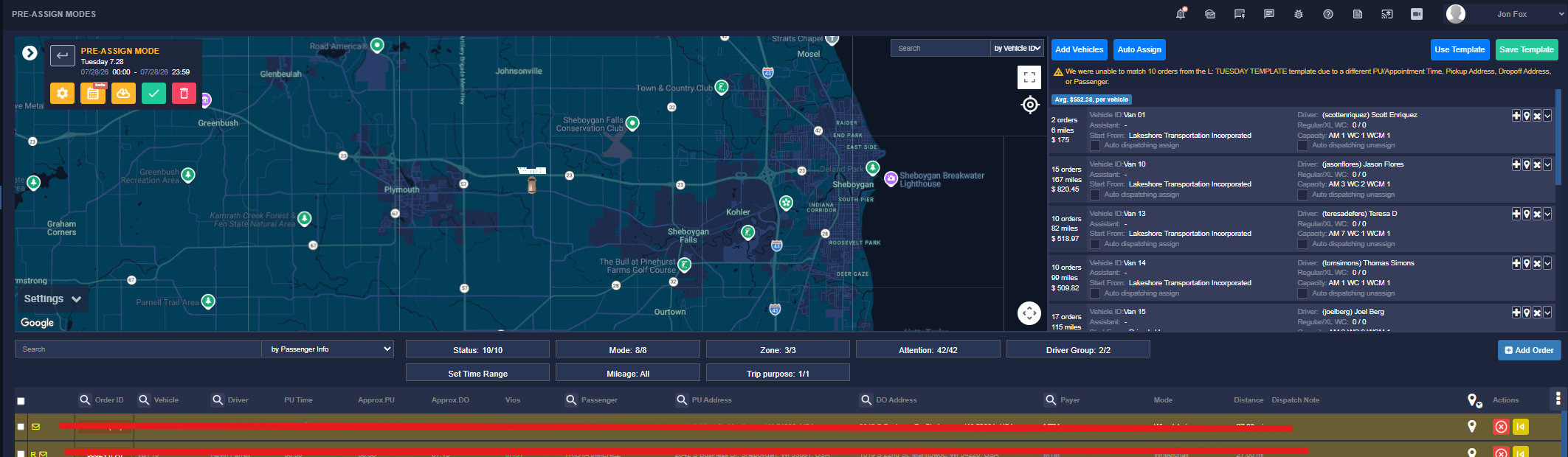Click the orange cloud download icon

(x=123, y=94)
